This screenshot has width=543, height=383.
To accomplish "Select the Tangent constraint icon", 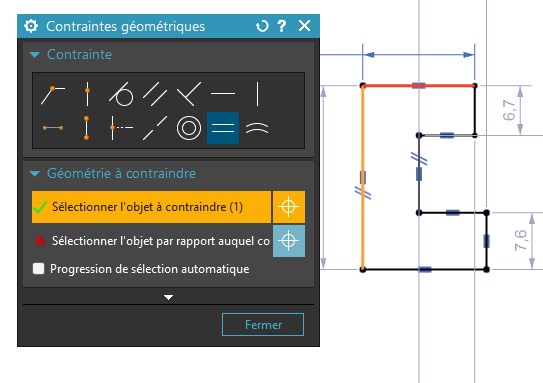I will [121, 94].
